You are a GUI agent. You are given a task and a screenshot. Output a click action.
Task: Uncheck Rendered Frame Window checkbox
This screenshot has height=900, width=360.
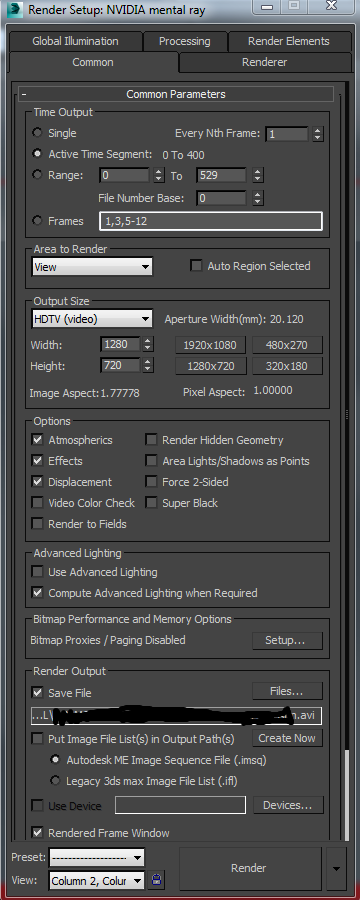coord(37,832)
